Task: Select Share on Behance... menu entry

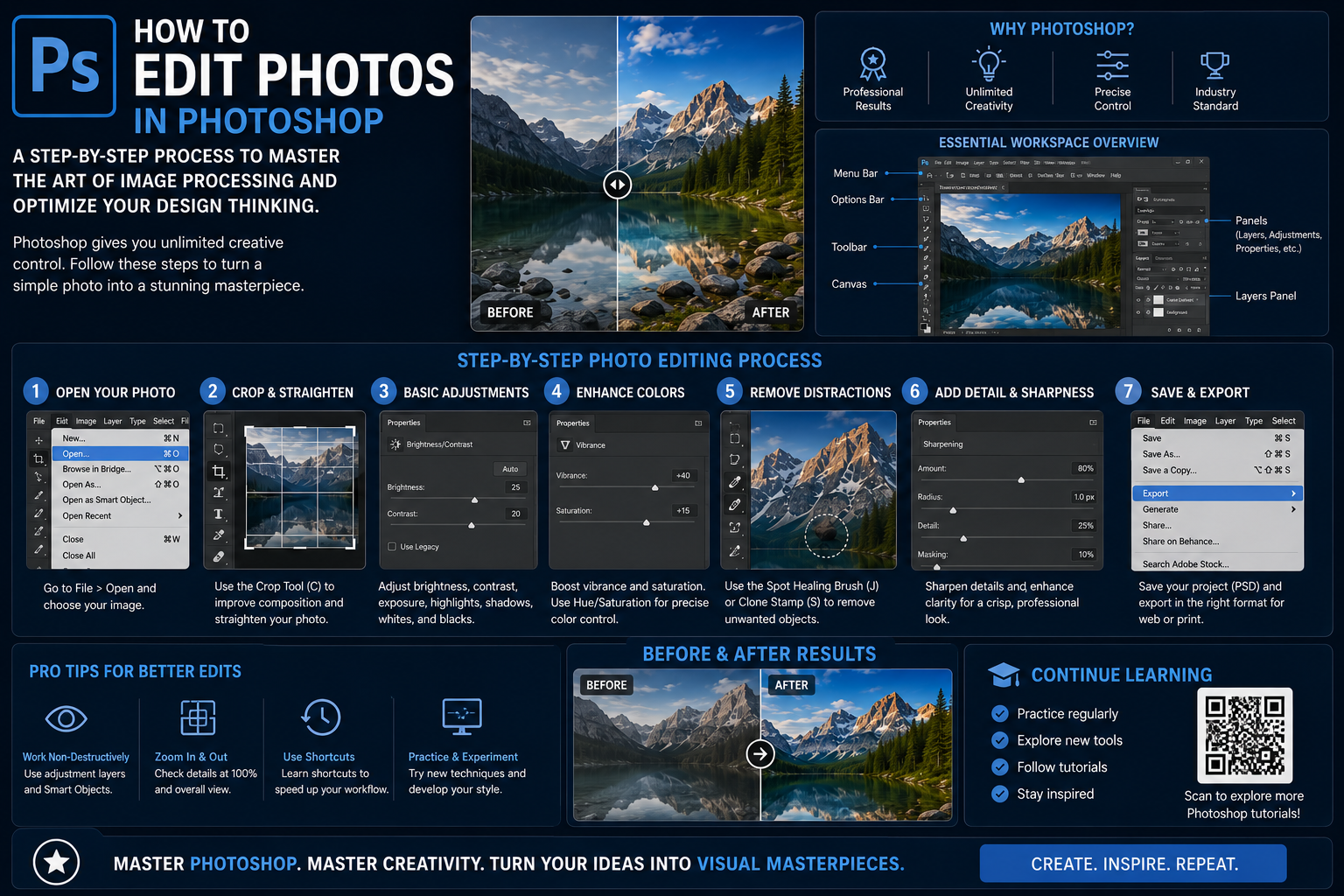Action: click(1216, 542)
